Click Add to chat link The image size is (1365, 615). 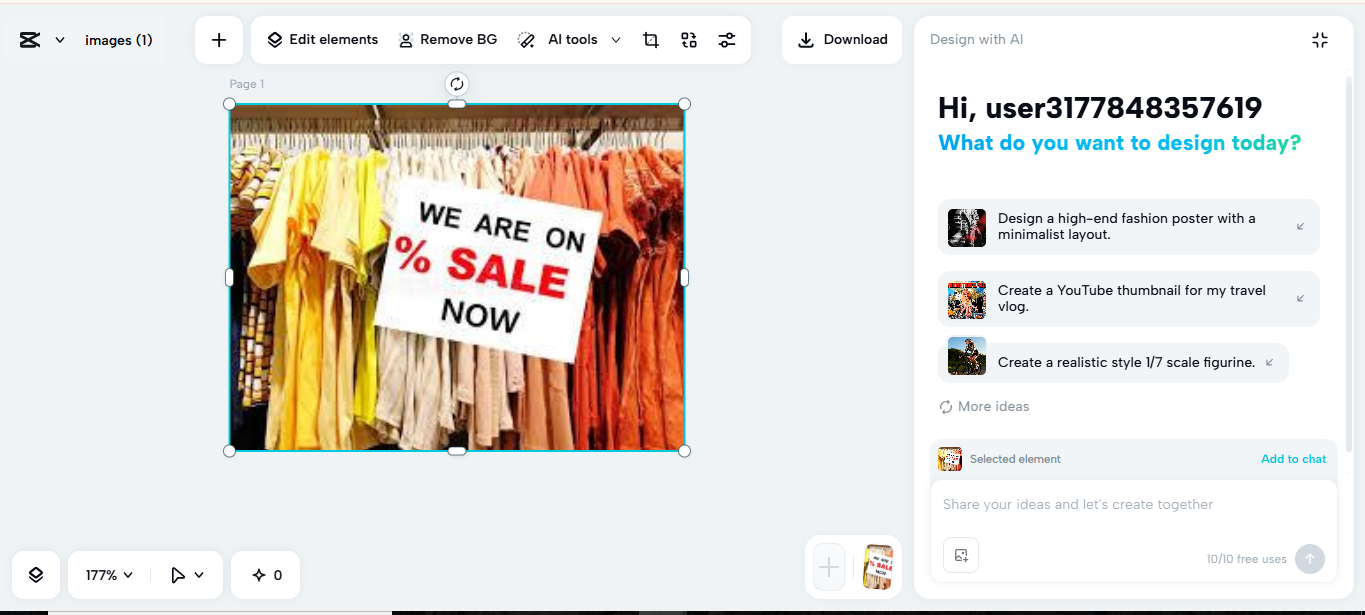(x=1293, y=459)
